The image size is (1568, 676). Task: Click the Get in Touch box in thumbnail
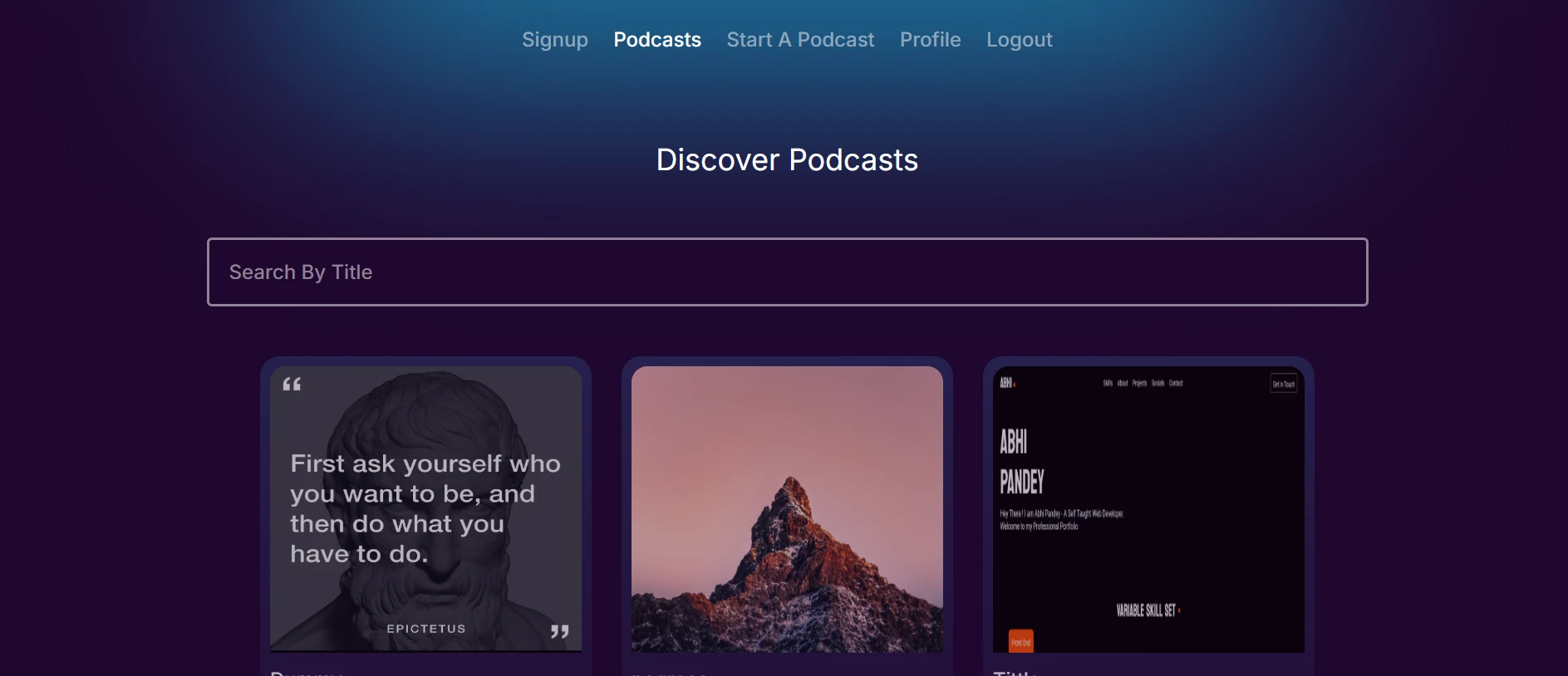[x=1283, y=384]
